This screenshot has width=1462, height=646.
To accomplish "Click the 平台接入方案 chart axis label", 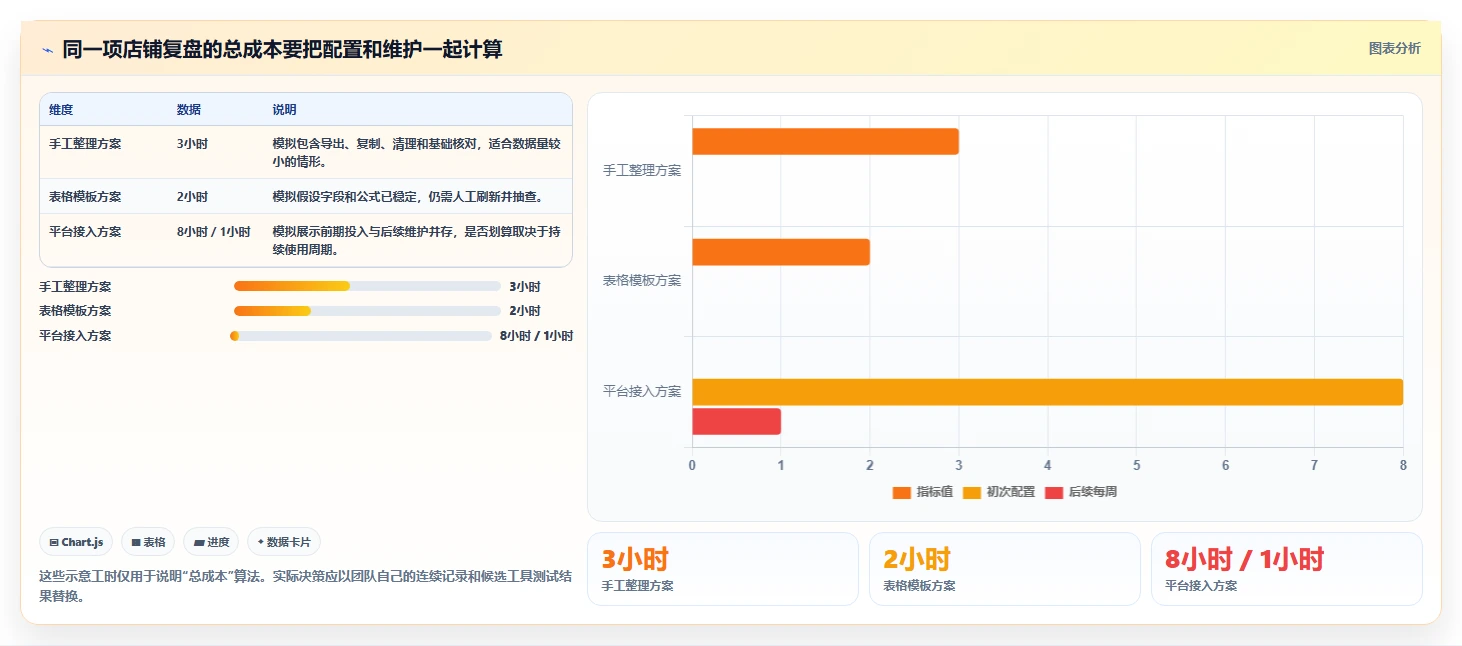I will pos(642,392).
